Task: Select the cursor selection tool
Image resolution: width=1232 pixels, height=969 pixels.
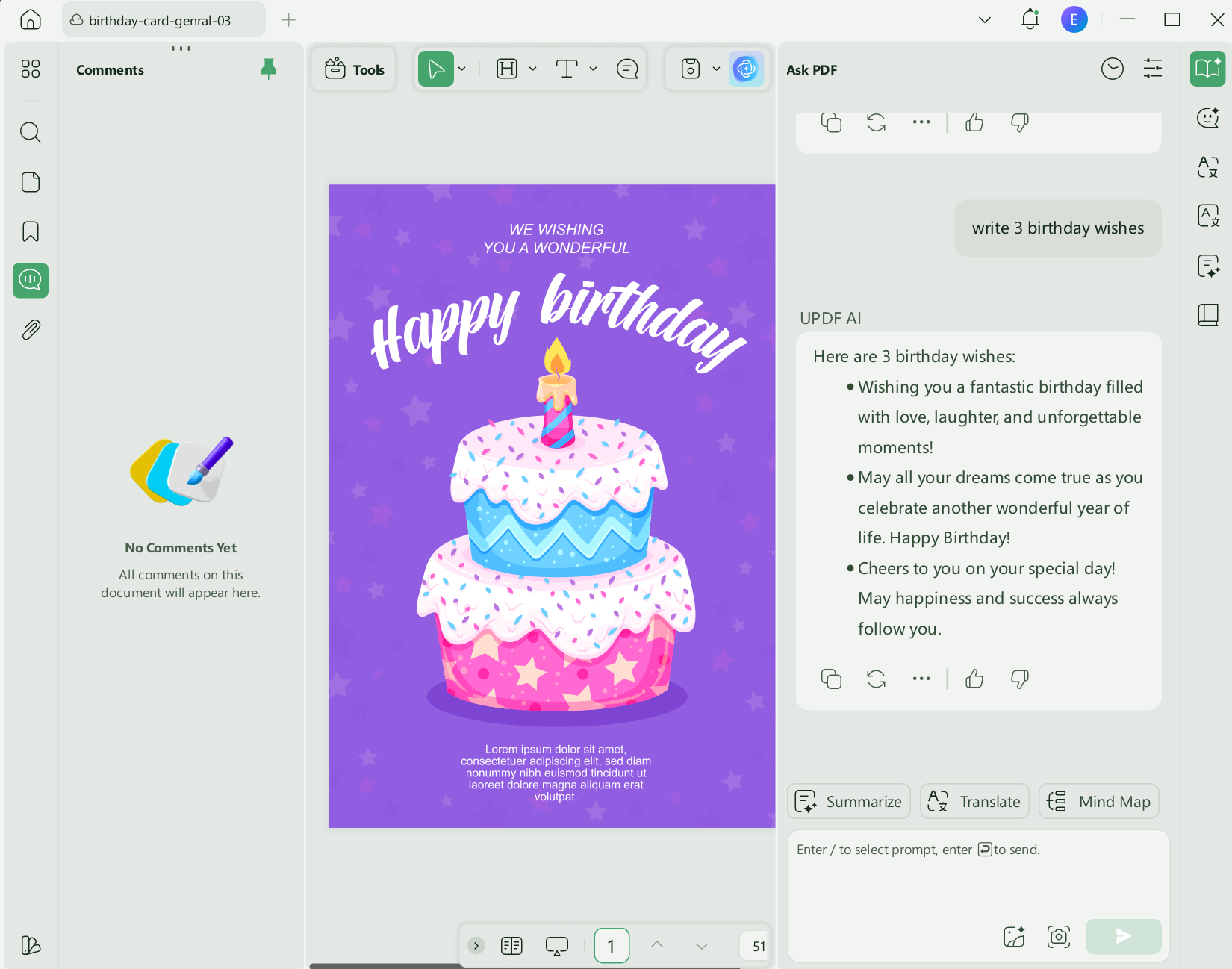Action: 436,69
